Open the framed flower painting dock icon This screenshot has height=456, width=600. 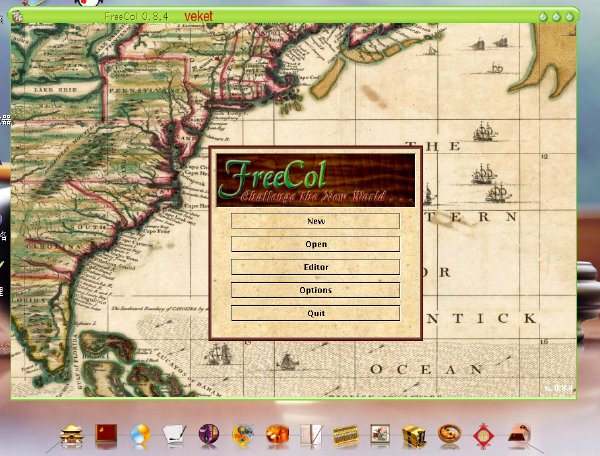[380, 434]
